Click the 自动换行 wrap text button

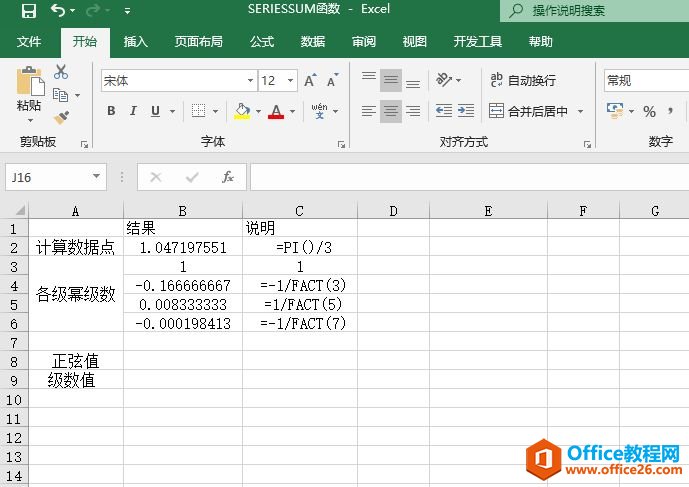click(x=522, y=81)
